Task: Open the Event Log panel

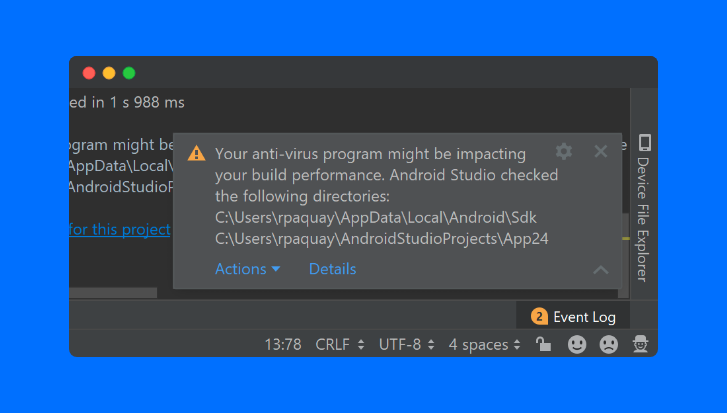Action: point(574,317)
